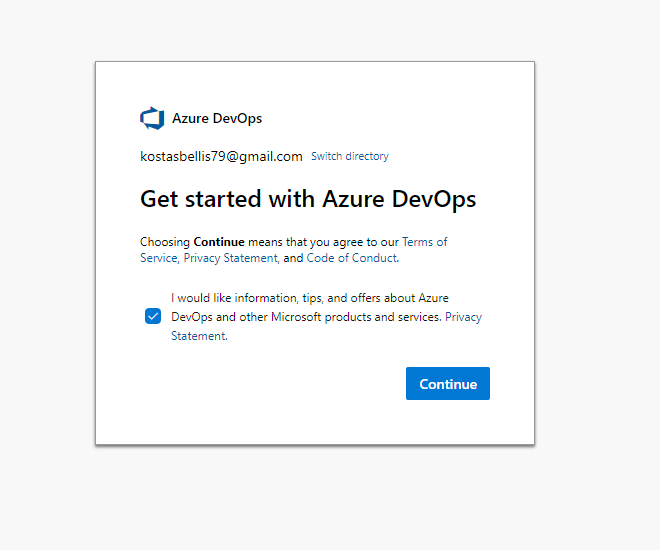The image size is (660, 550).
Task: Click bold Continue word in agreement sentence
Action: (x=219, y=242)
